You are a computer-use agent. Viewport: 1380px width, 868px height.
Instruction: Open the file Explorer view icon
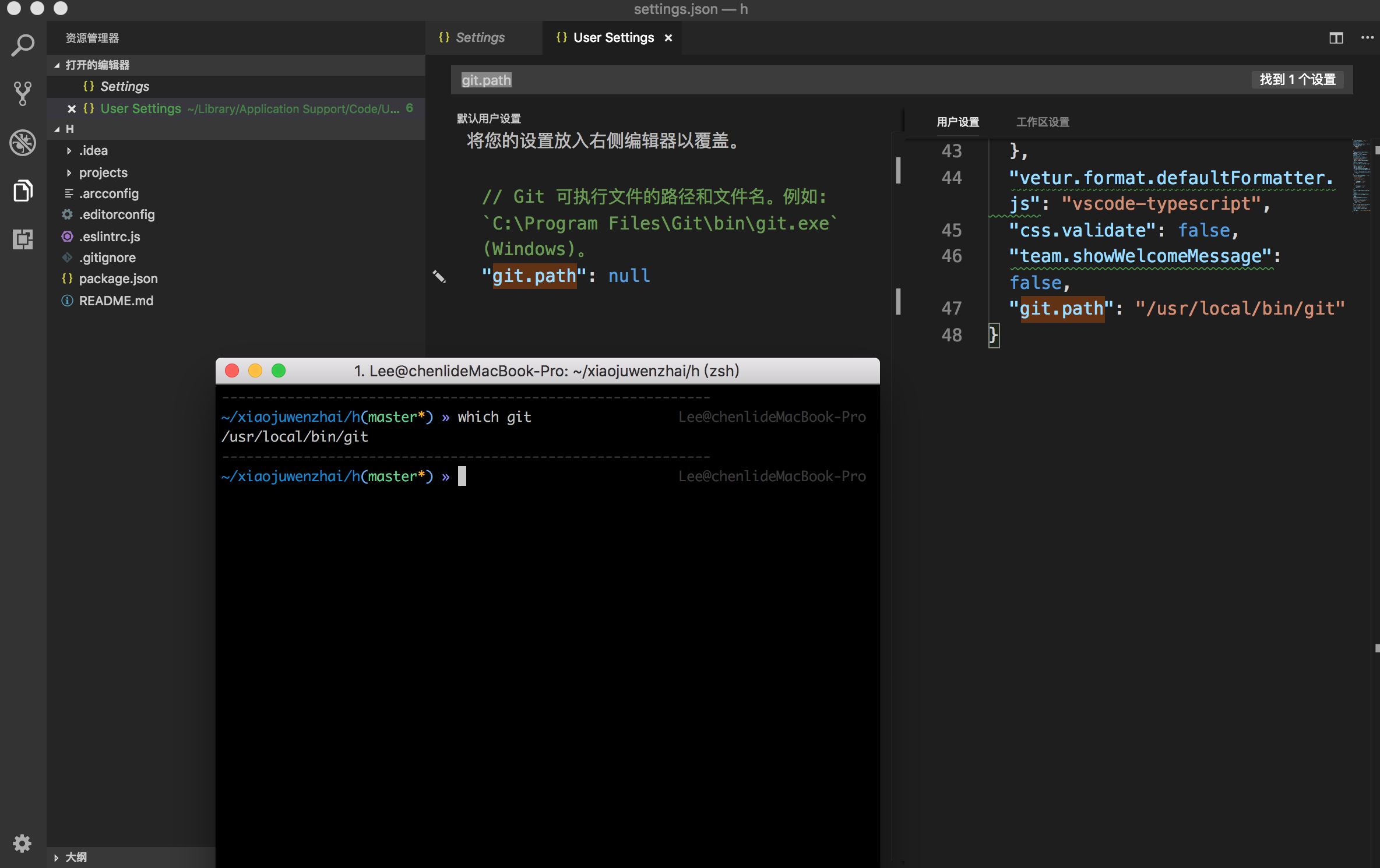coord(22,190)
